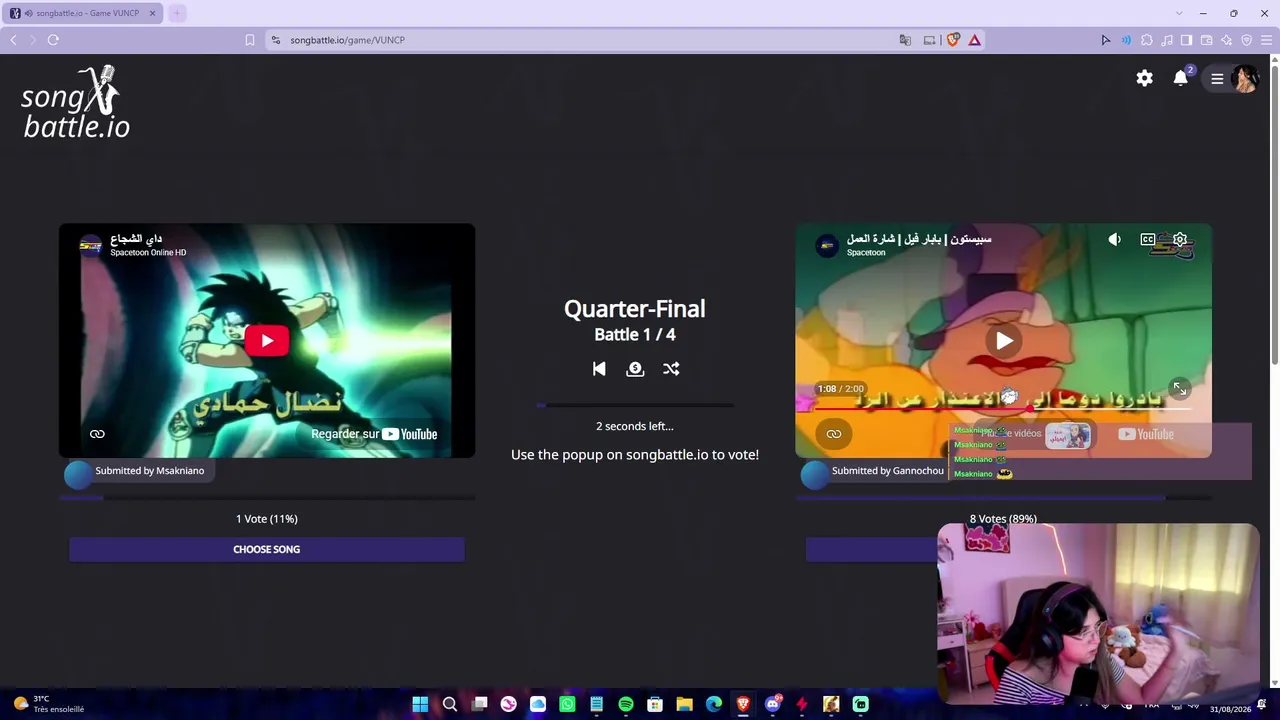Toggle closed captions on right video
The width and height of the screenshot is (1280, 720).
point(1148,240)
